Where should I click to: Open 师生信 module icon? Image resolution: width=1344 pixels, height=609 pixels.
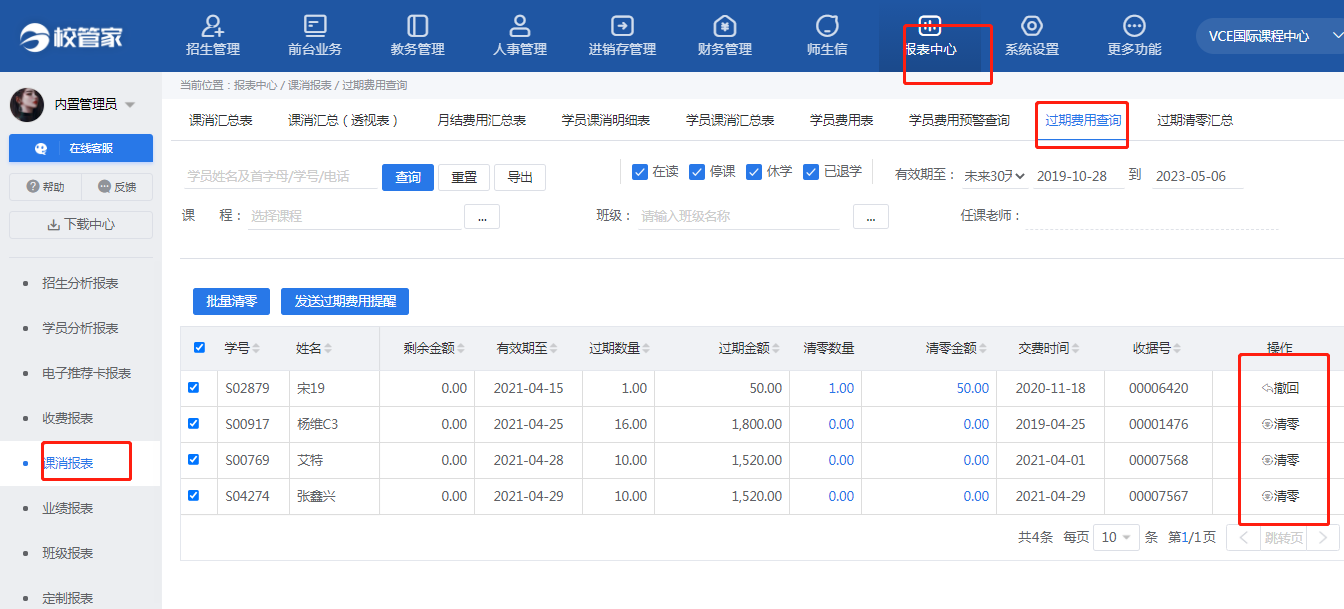click(827, 26)
